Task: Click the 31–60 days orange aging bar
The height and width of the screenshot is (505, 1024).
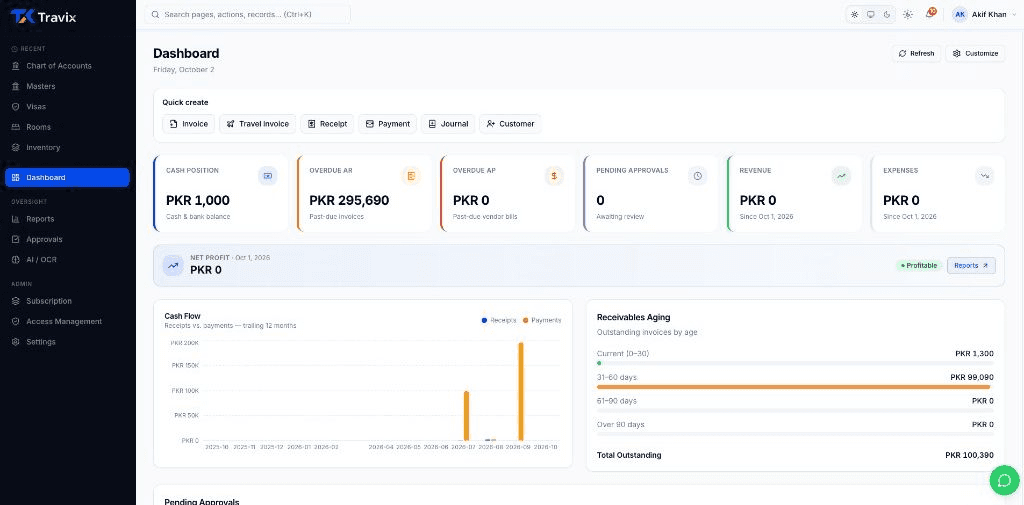Action: point(793,387)
